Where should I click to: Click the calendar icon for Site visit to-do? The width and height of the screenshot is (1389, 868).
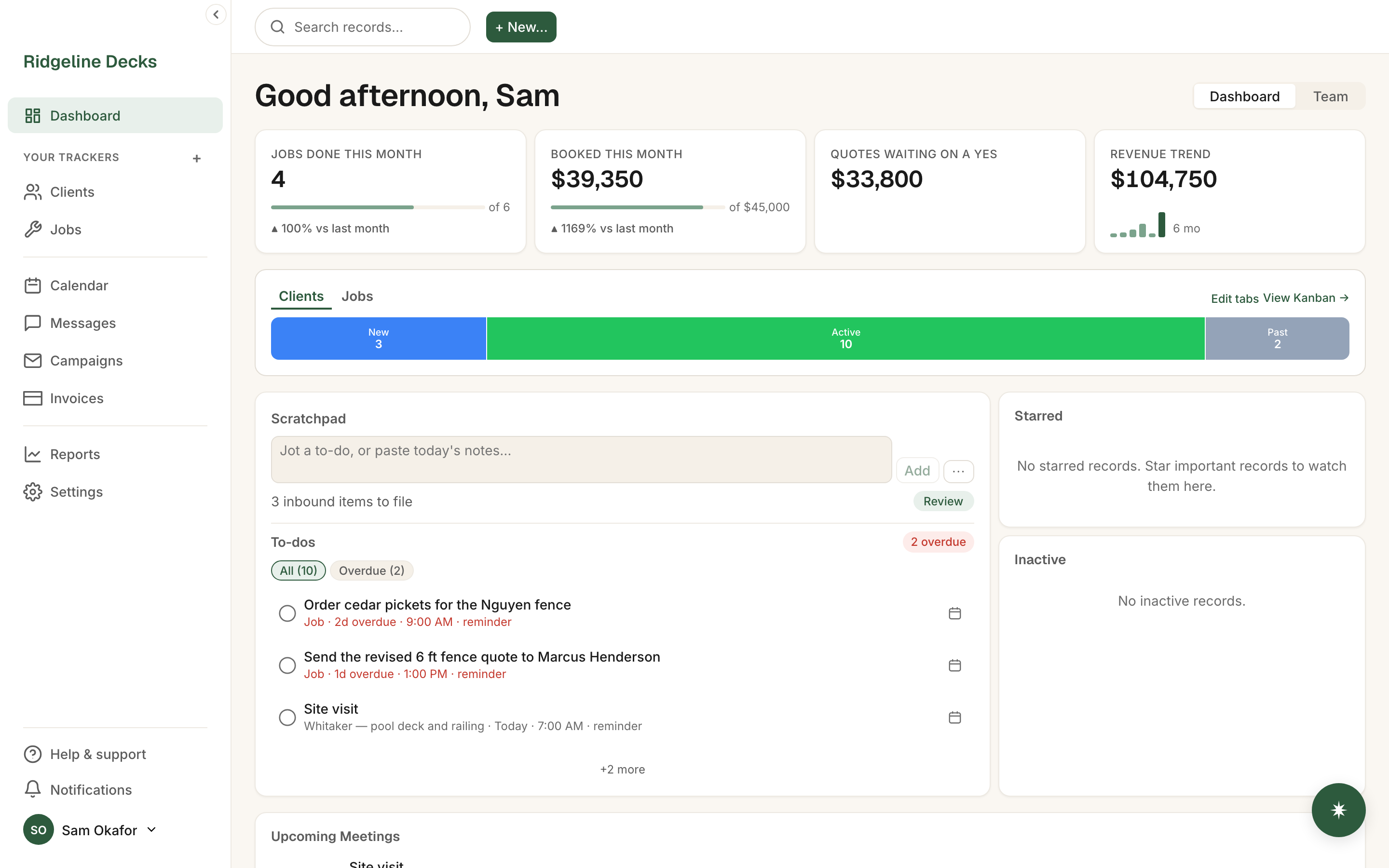[x=954, y=718]
